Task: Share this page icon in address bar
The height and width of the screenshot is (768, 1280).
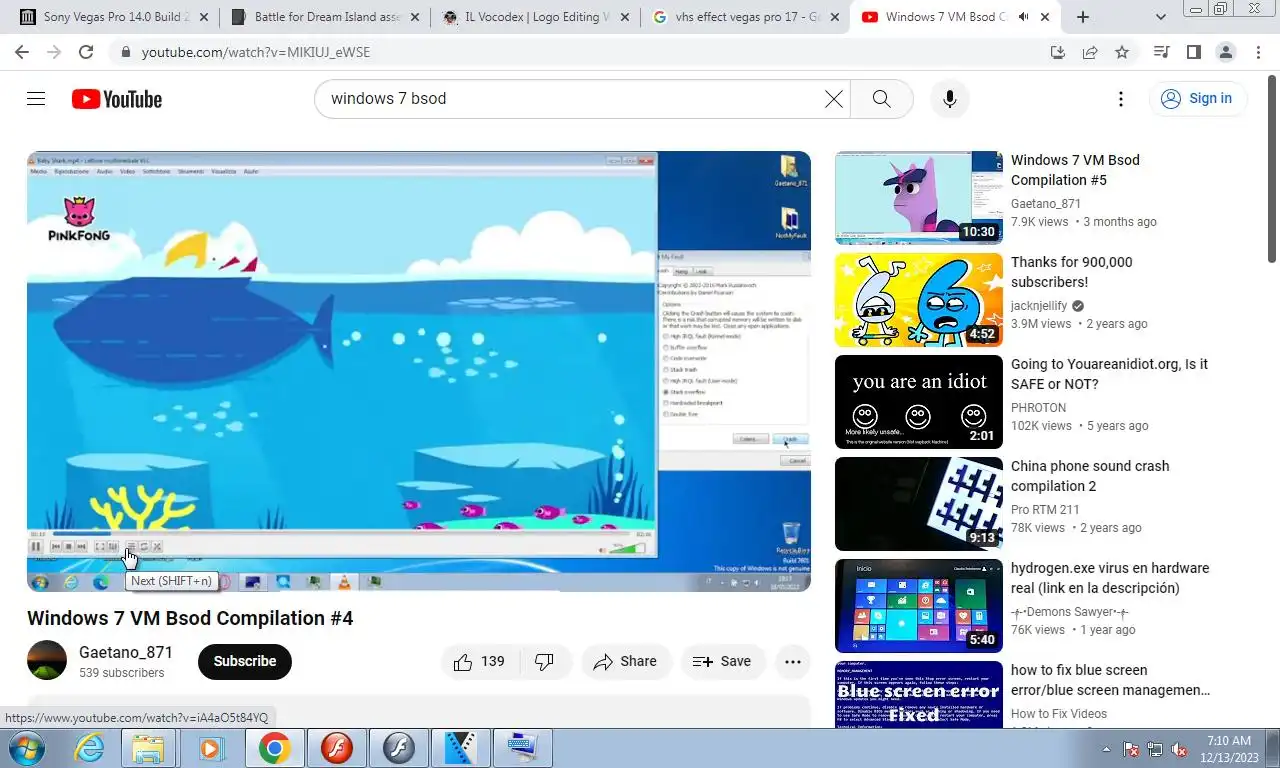Action: point(1090,52)
